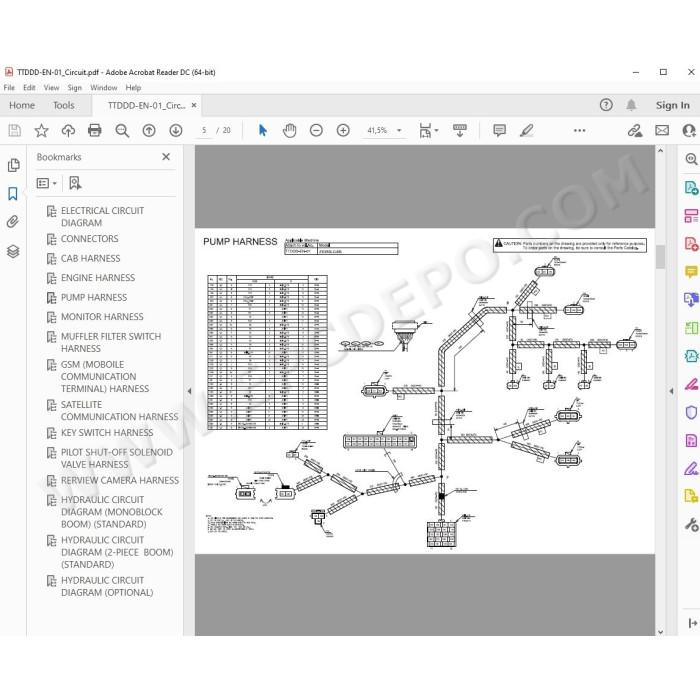
Task: Open Help question mark icon
Action: [606, 105]
